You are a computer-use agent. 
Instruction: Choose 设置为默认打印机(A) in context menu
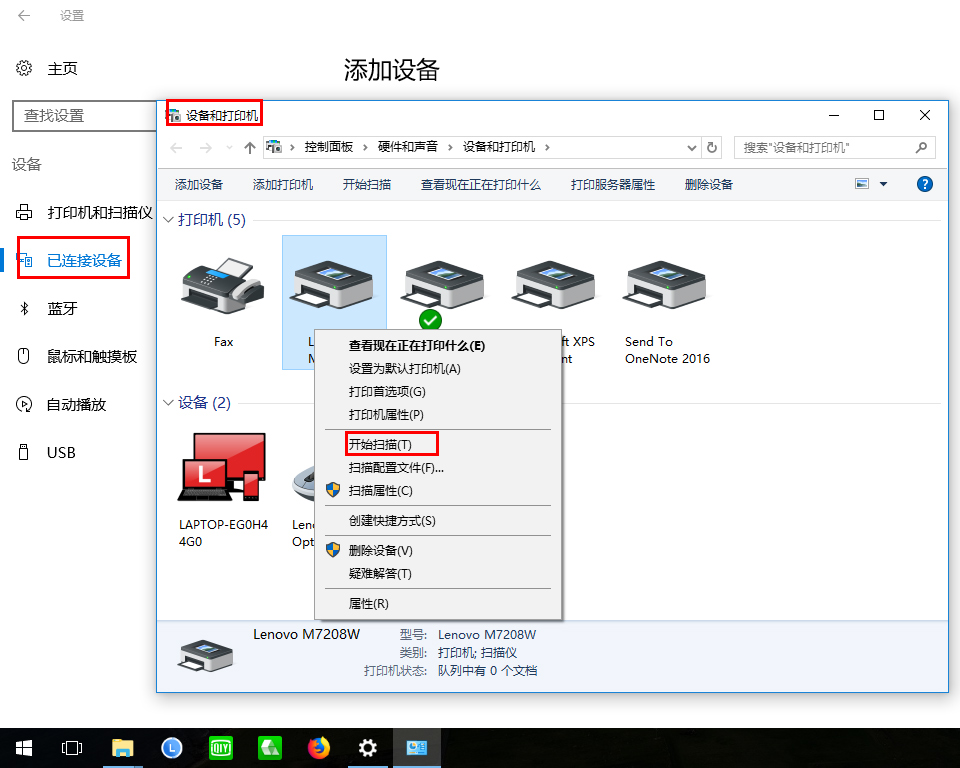point(438,369)
